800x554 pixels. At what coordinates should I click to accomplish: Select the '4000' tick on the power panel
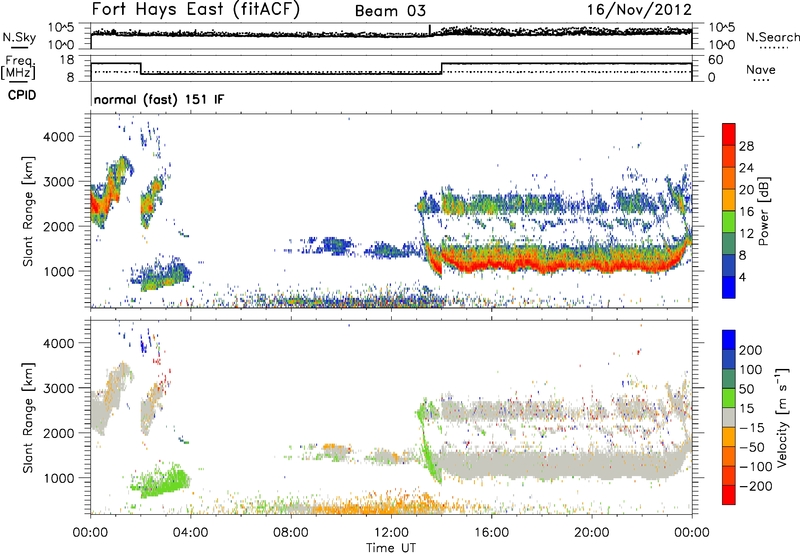(58, 137)
